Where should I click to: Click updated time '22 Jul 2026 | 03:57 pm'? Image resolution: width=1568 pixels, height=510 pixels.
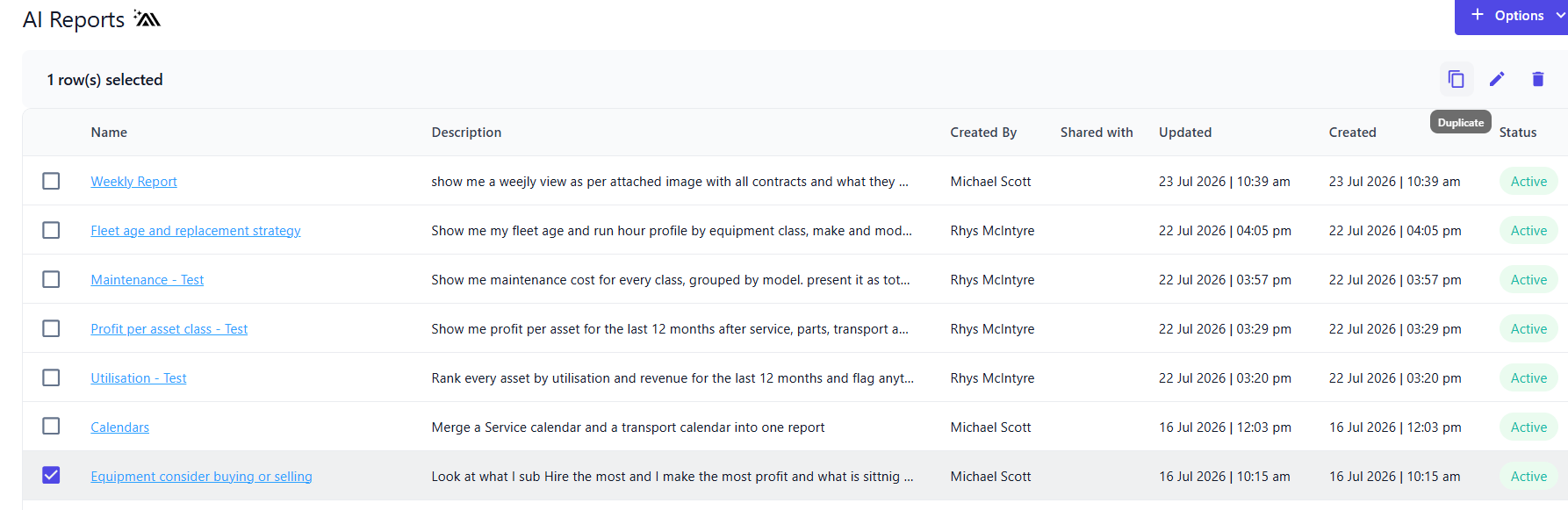(x=1225, y=280)
